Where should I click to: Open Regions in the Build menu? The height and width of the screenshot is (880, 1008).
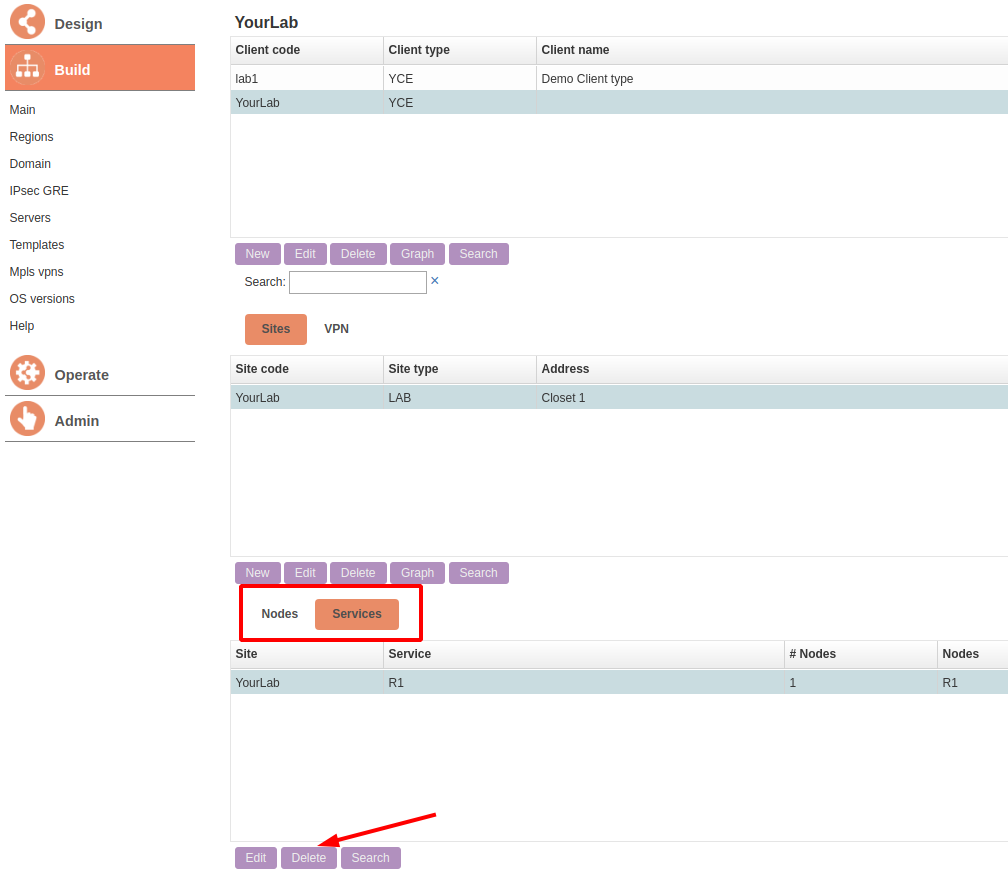[32, 137]
